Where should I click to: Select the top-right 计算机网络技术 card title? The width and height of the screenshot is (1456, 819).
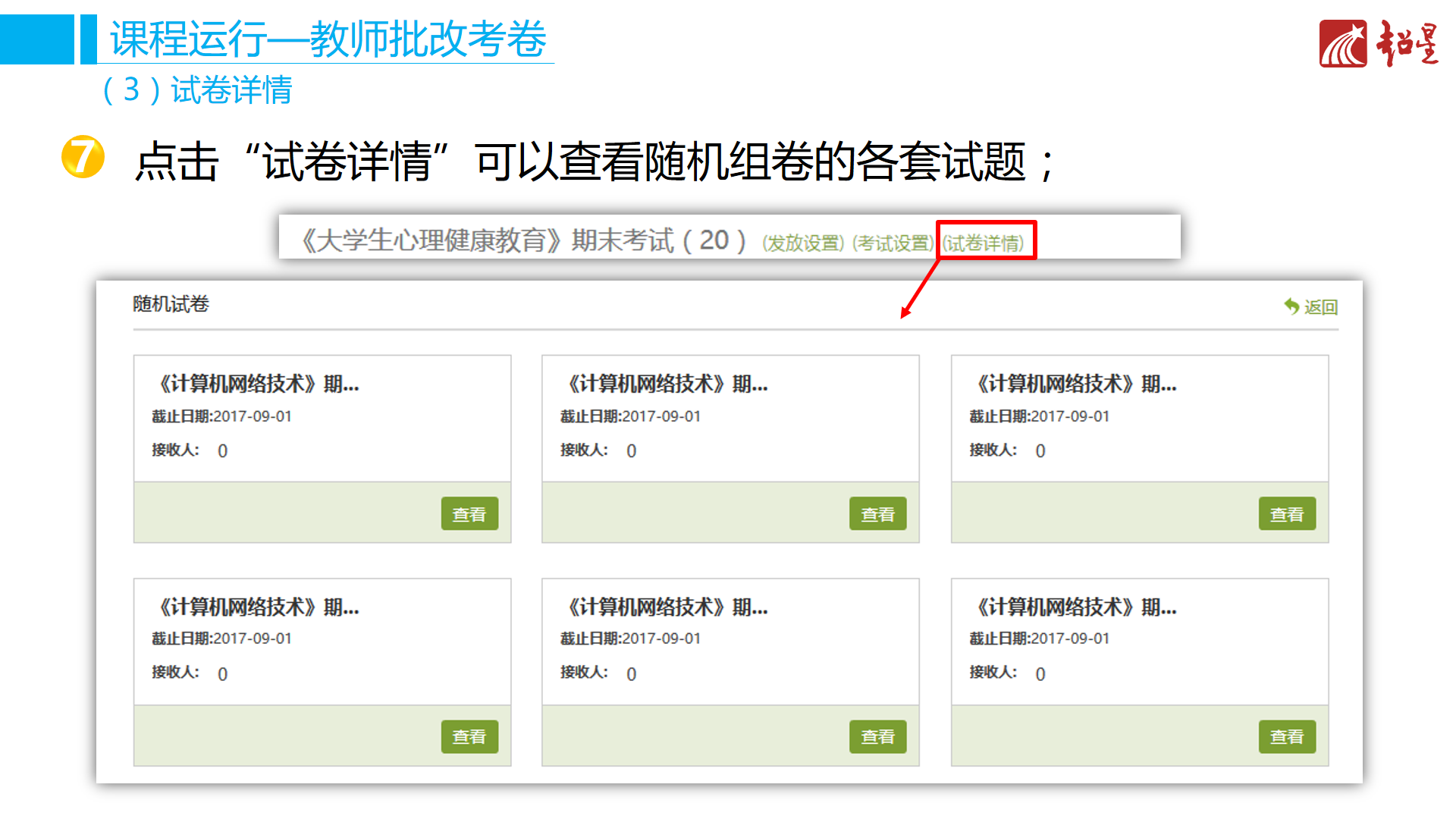pos(1076,384)
